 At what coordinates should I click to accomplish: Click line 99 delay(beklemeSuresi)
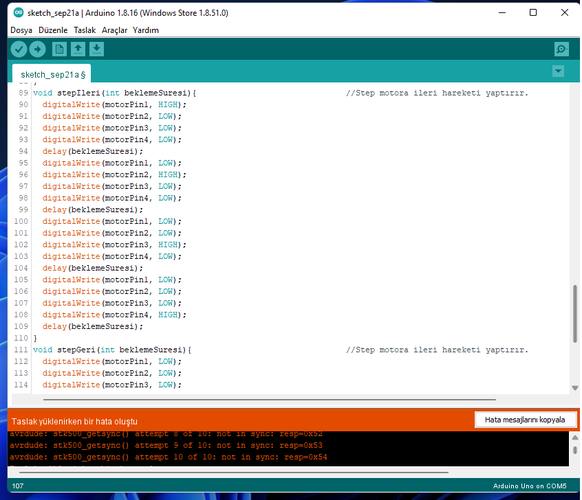click(92, 210)
